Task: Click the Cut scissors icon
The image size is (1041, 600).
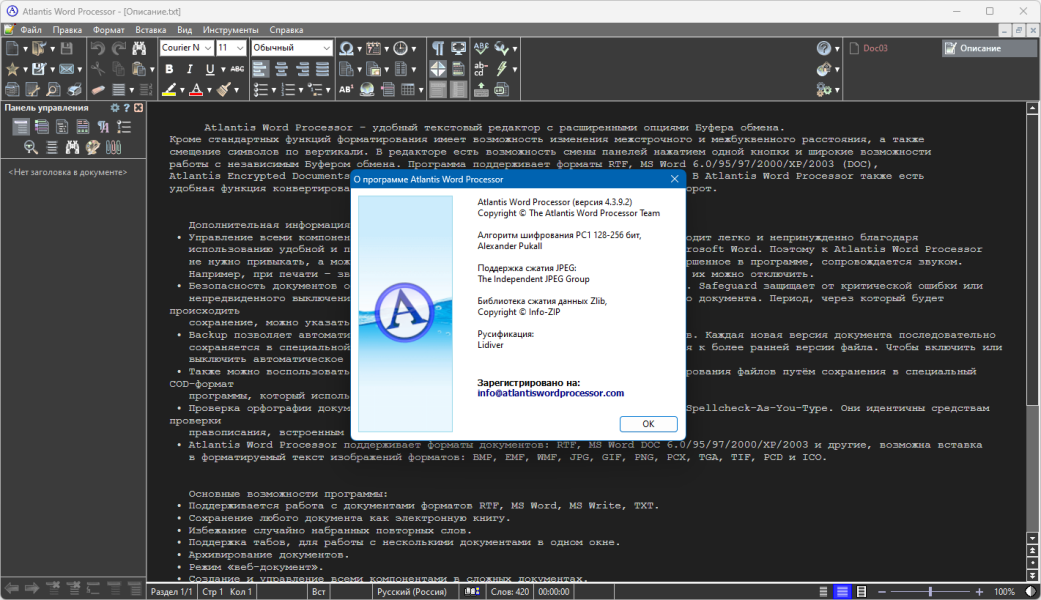Action: [98, 69]
